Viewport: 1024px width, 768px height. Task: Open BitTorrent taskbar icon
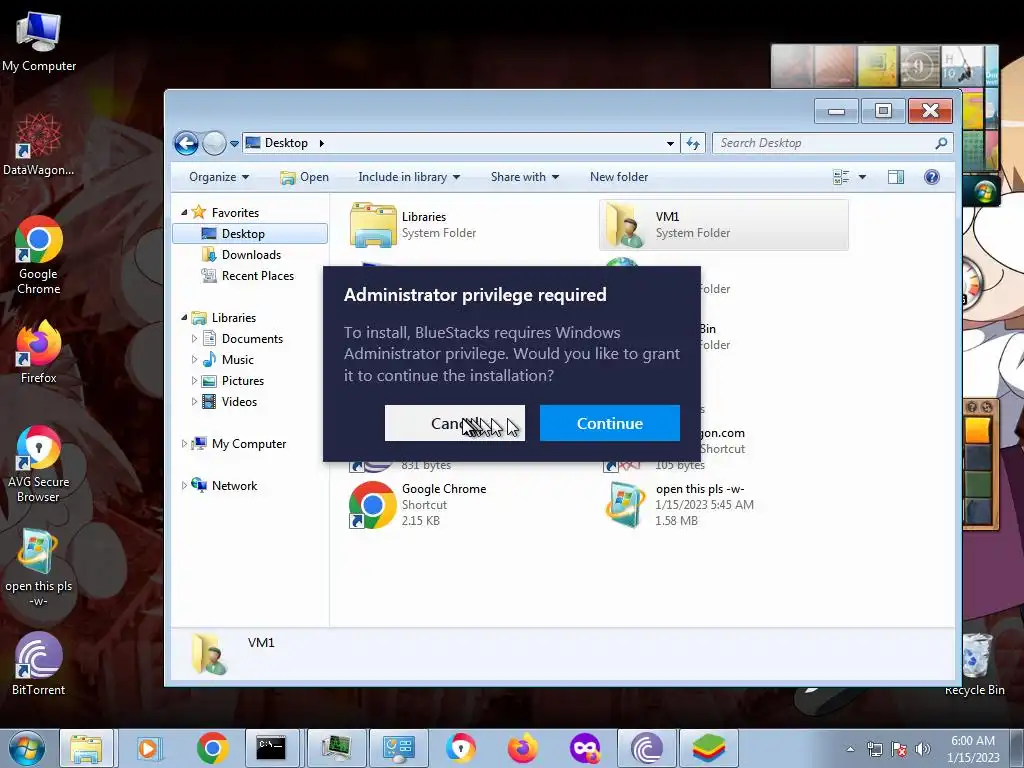coord(647,748)
